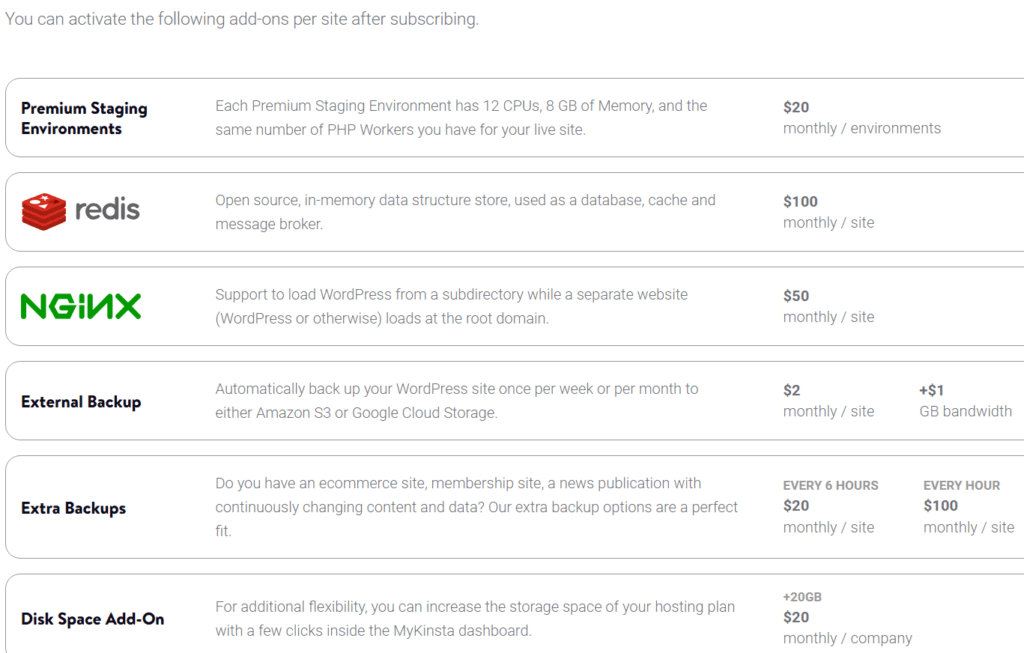Select the Premium Staging Environments title
This screenshot has height=653, width=1024.
click(84, 118)
